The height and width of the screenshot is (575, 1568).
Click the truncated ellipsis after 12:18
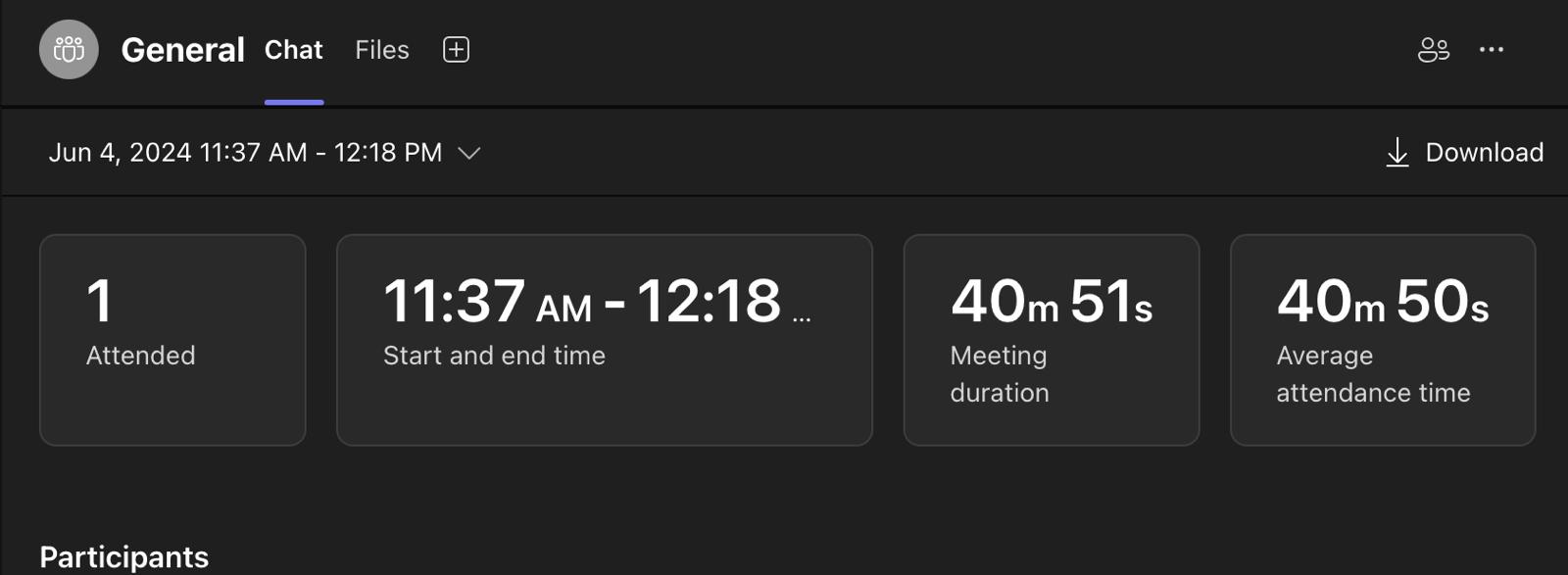(802, 317)
